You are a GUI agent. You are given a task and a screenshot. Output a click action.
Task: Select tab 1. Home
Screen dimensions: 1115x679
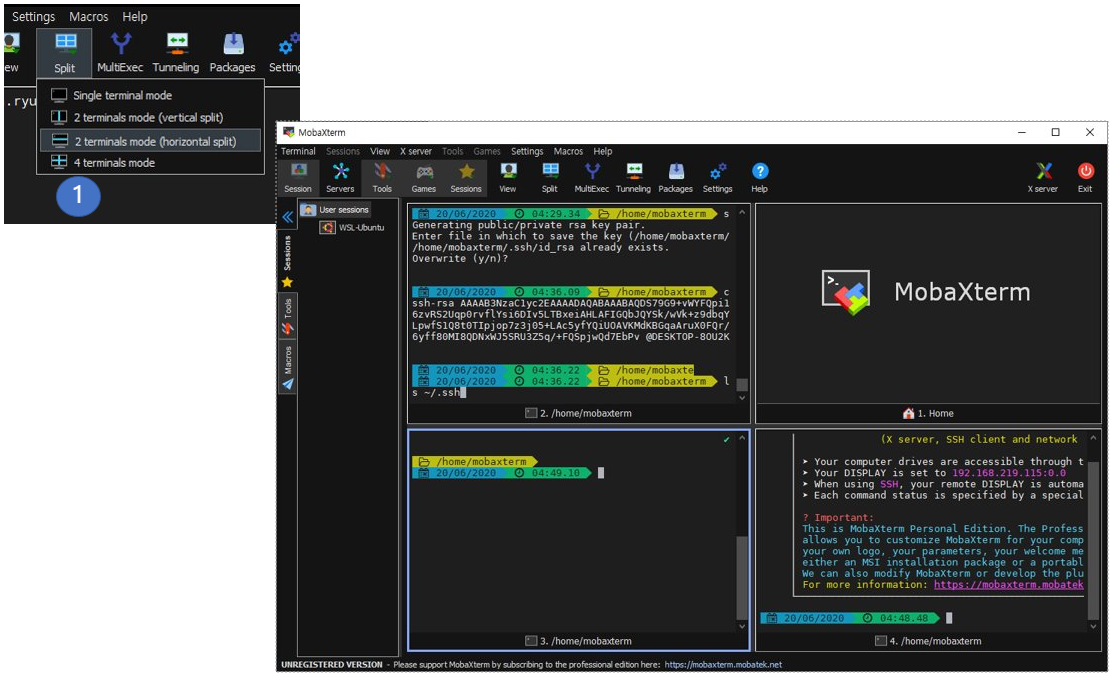[x=928, y=413]
